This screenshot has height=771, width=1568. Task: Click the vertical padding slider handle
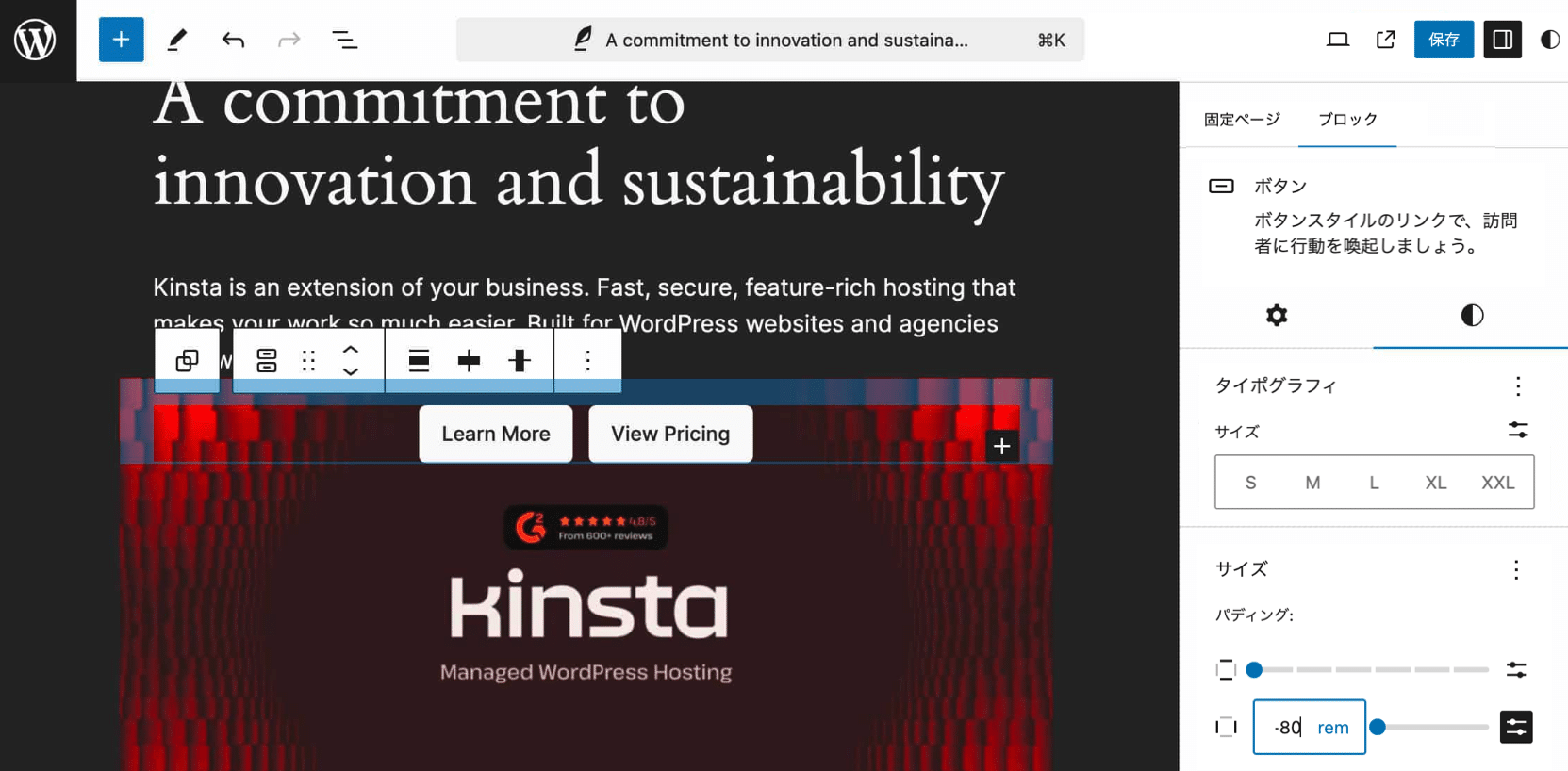click(1254, 670)
